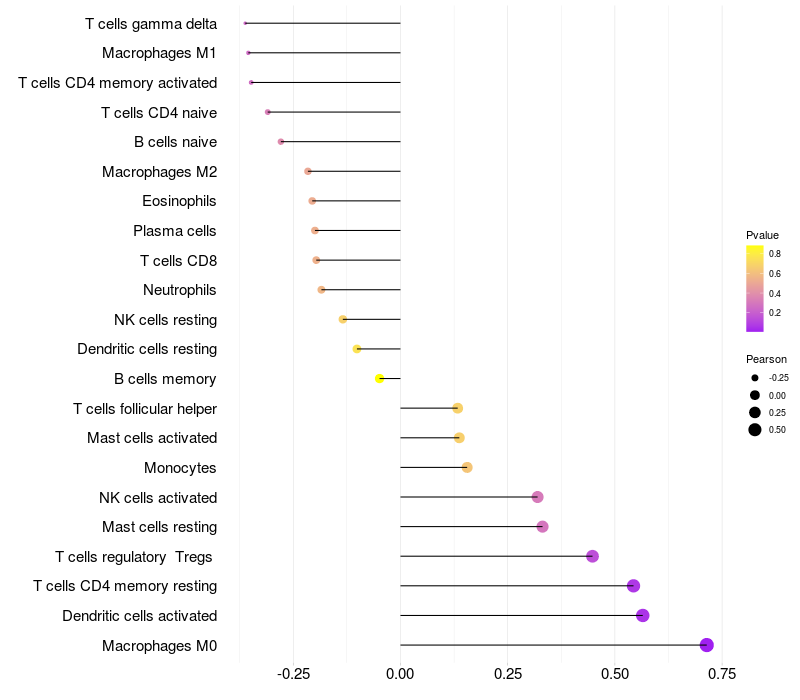The image size is (800, 700).
Task: Select the T cells CD4 memory resting dot
Action: coord(633,586)
